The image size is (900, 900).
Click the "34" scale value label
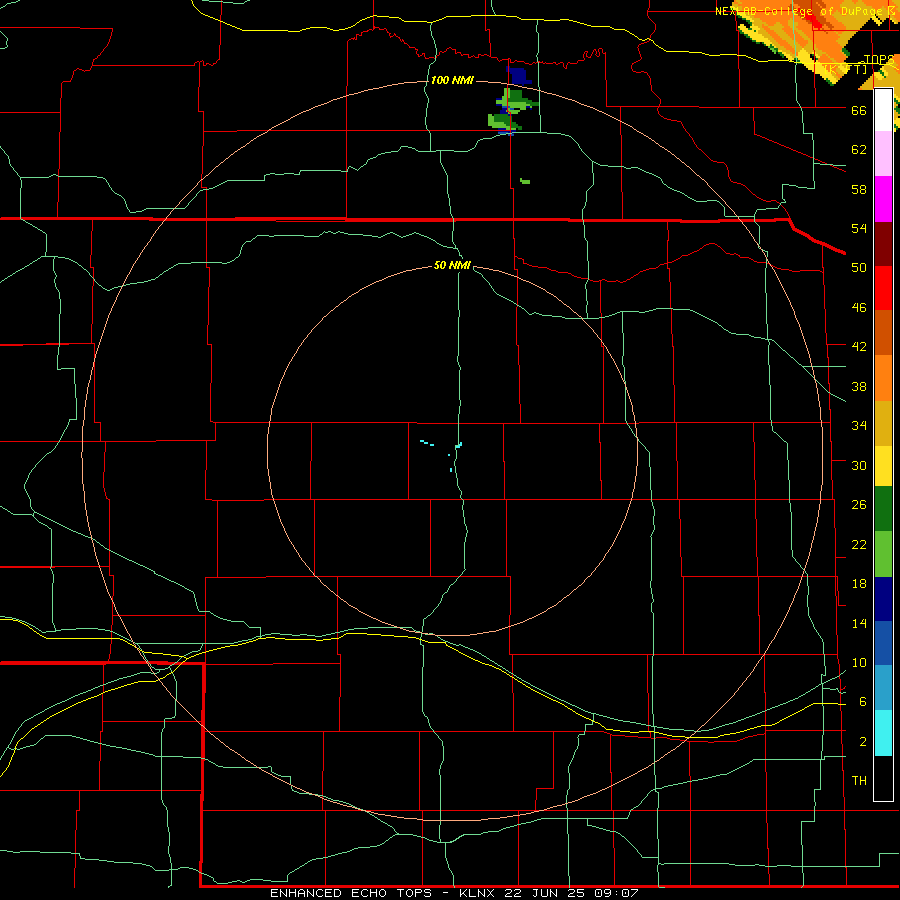(x=859, y=426)
